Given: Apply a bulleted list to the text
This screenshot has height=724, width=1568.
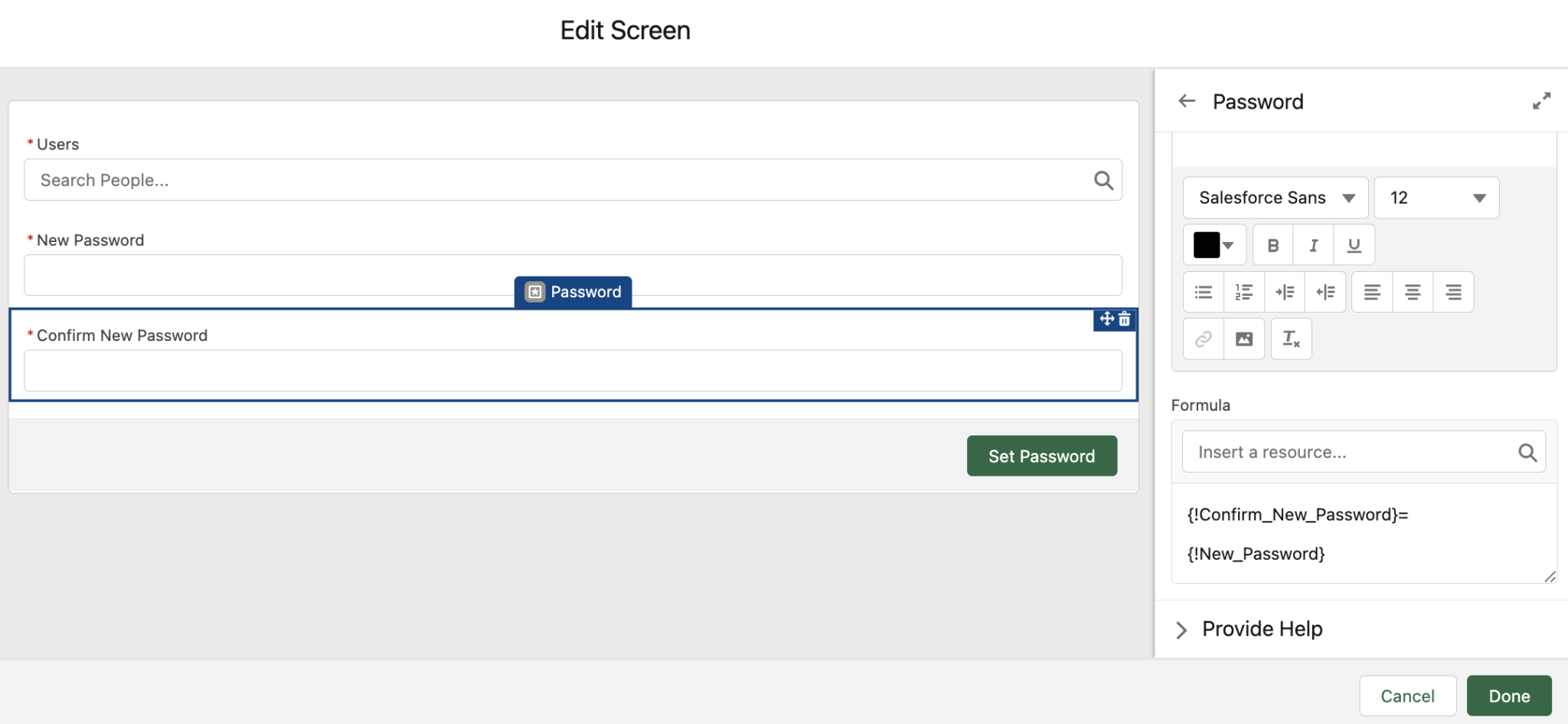Looking at the screenshot, I should [x=1203, y=291].
